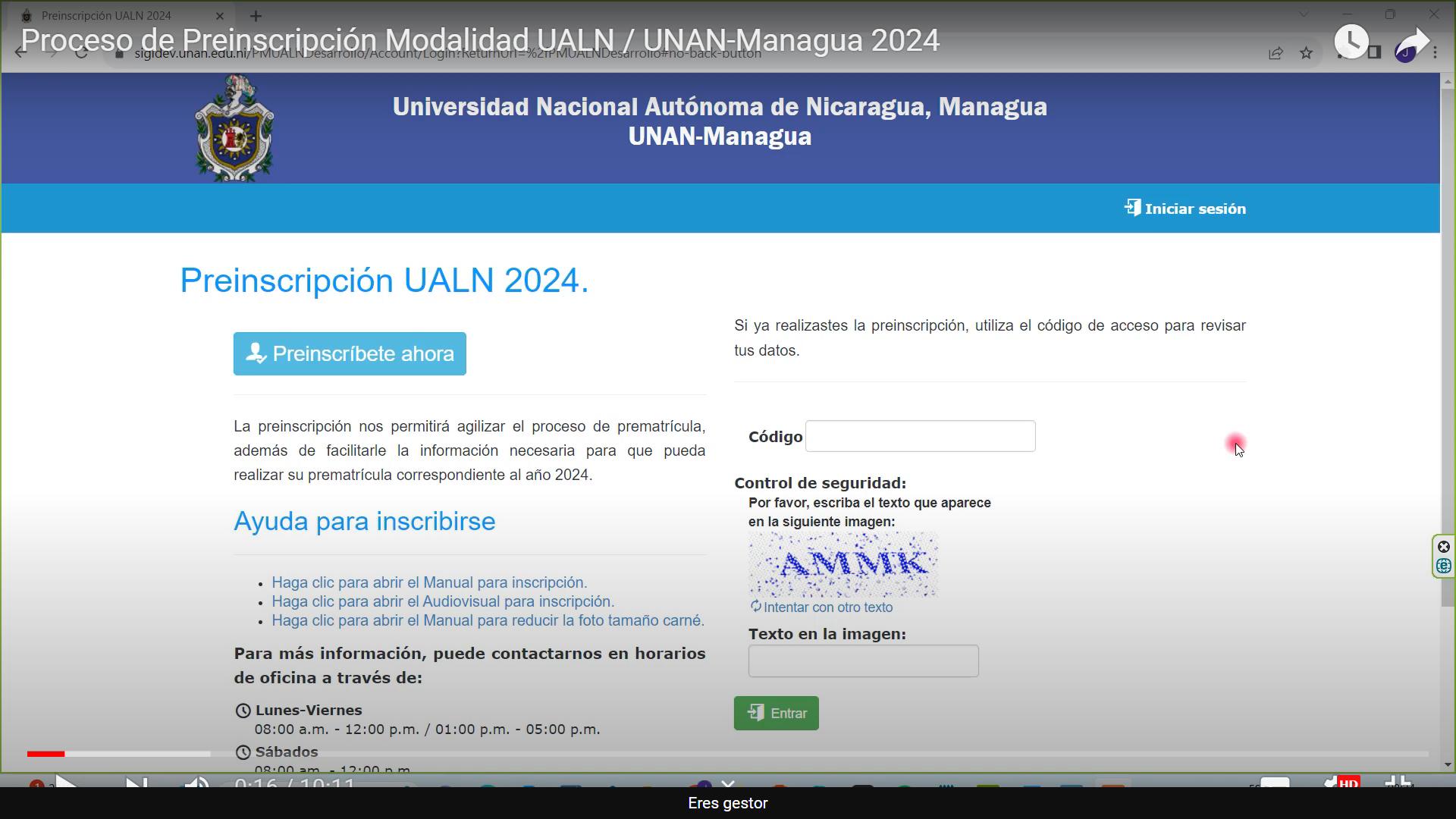Open the Chrome profile avatar
This screenshot has height=819, width=1456.
point(1405,53)
